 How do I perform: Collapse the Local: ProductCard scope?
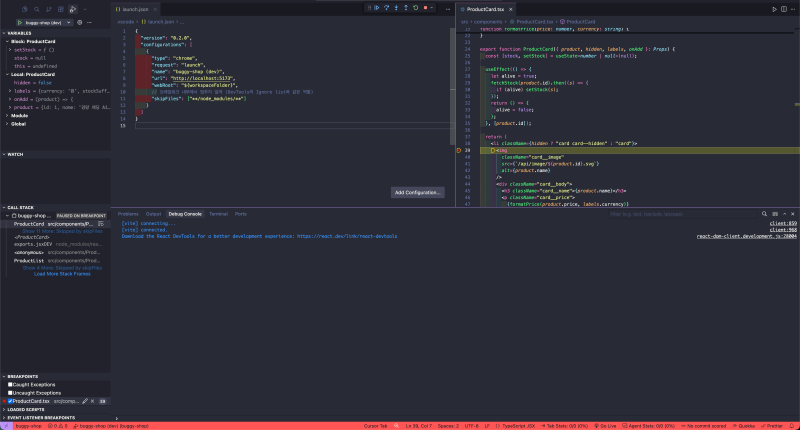7,74
